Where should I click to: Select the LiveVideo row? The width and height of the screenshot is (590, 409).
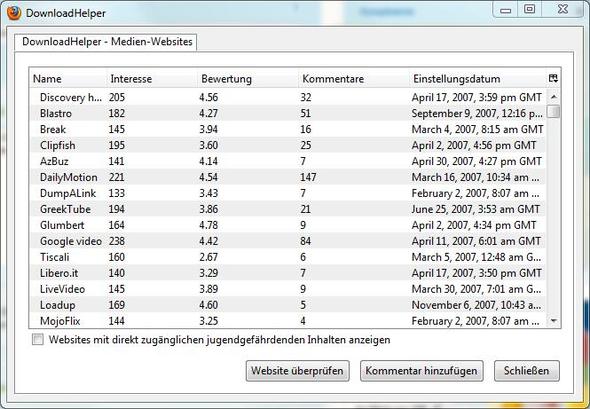point(287,289)
